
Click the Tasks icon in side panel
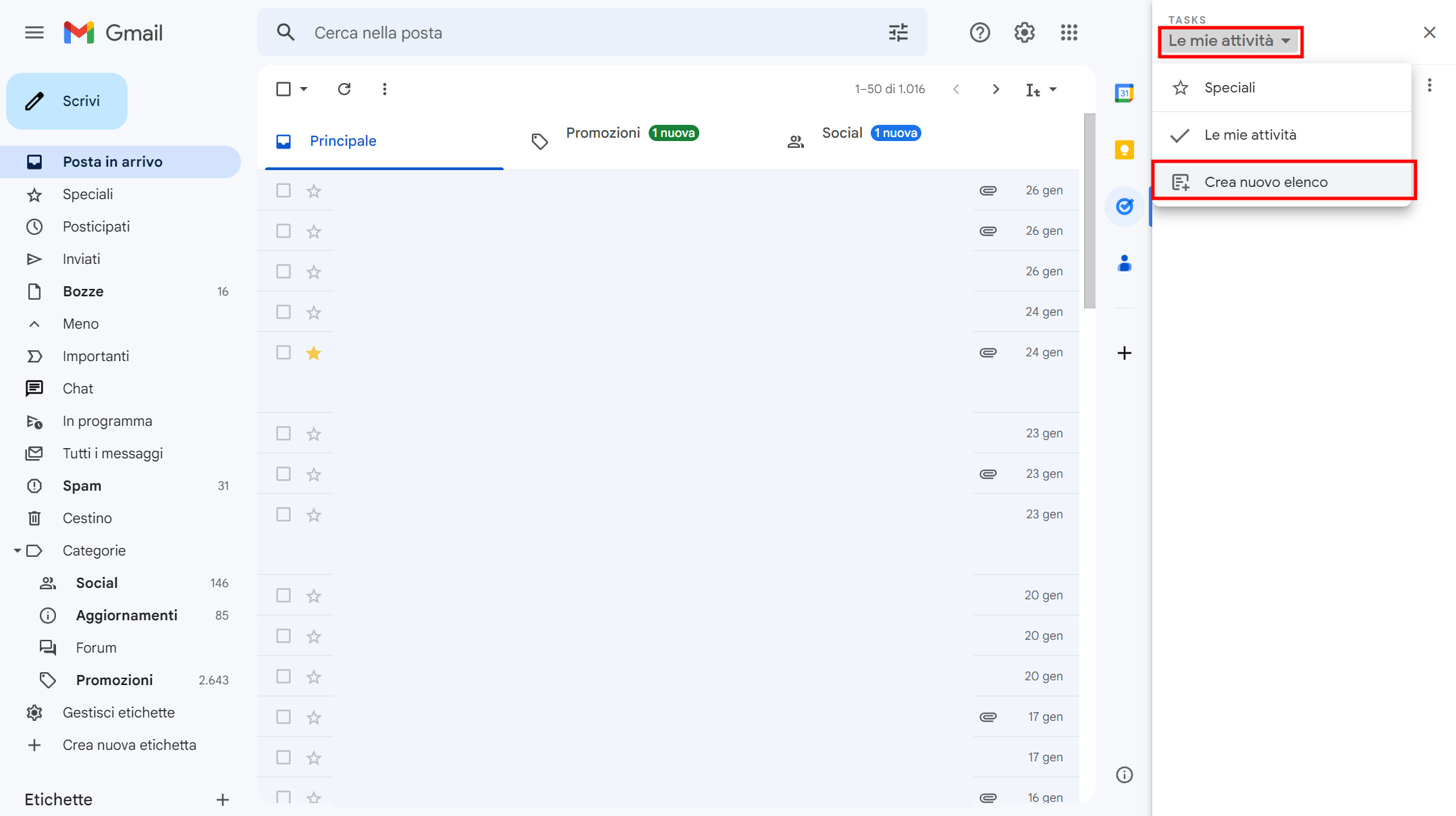click(1124, 207)
